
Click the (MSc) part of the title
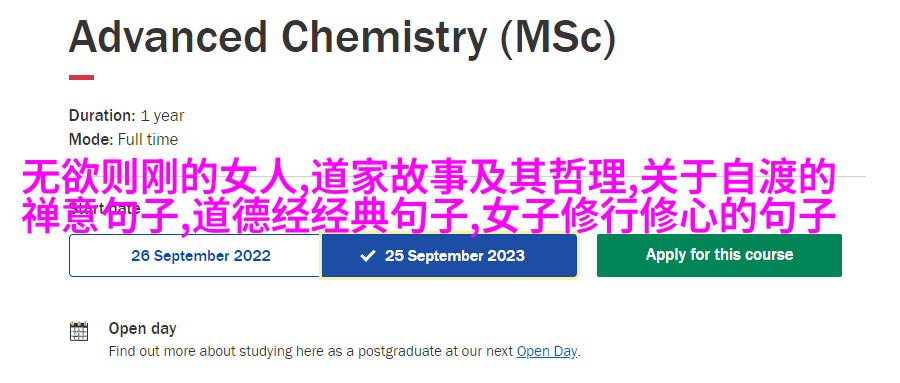pos(558,38)
